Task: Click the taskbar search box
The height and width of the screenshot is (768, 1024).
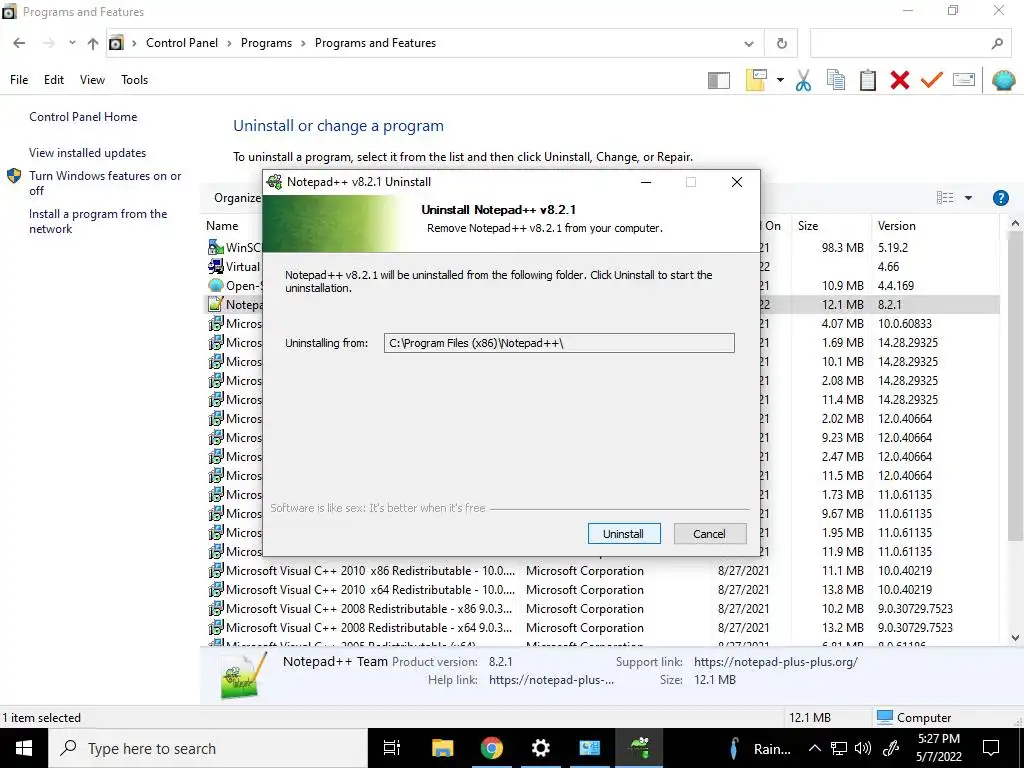Action: click(x=208, y=748)
